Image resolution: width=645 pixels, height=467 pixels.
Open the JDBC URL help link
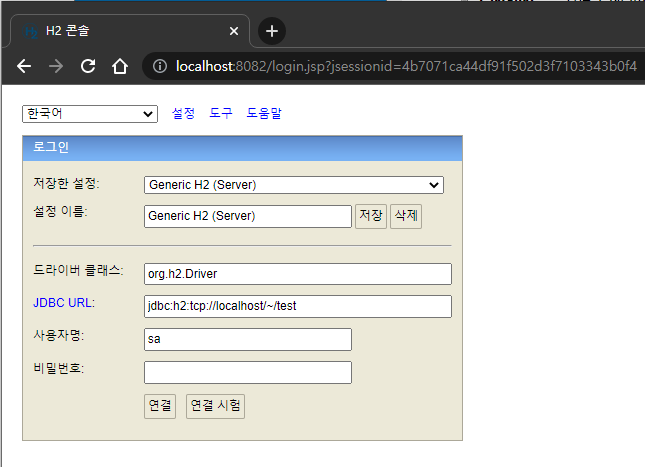point(62,303)
